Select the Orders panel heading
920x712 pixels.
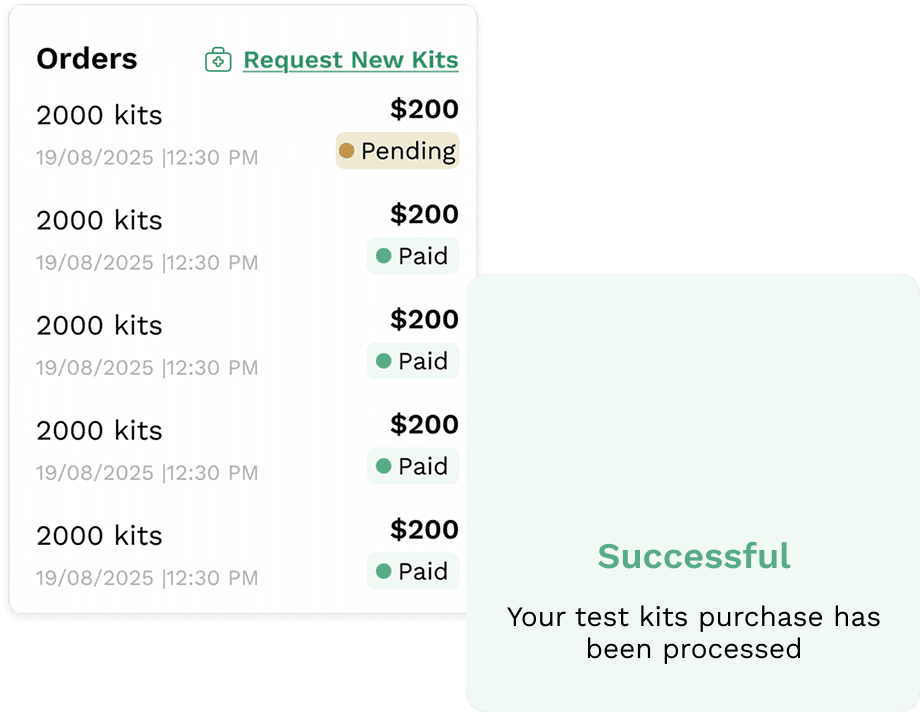(x=87, y=59)
